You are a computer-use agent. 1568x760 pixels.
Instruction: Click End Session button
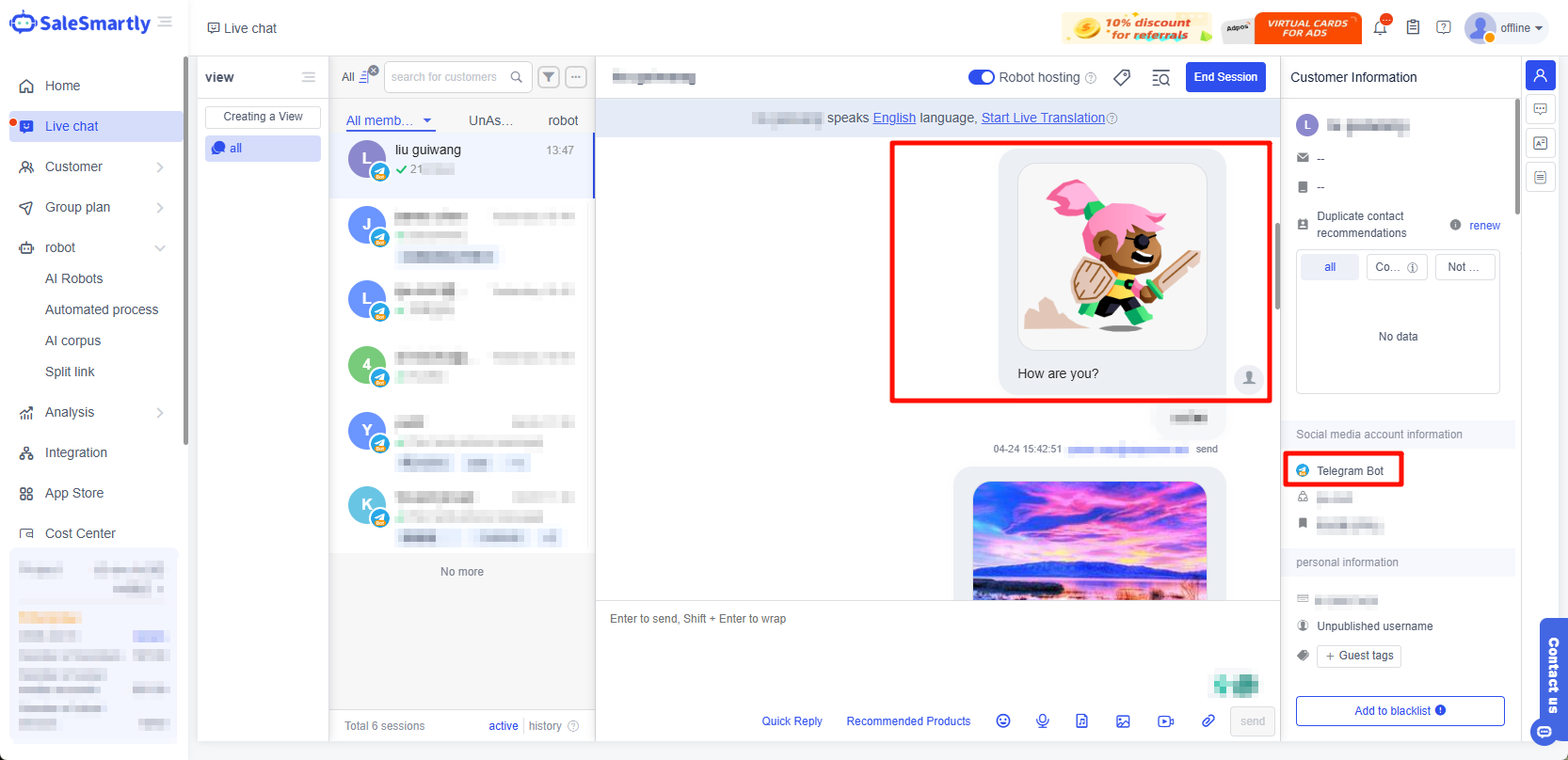click(x=1225, y=77)
